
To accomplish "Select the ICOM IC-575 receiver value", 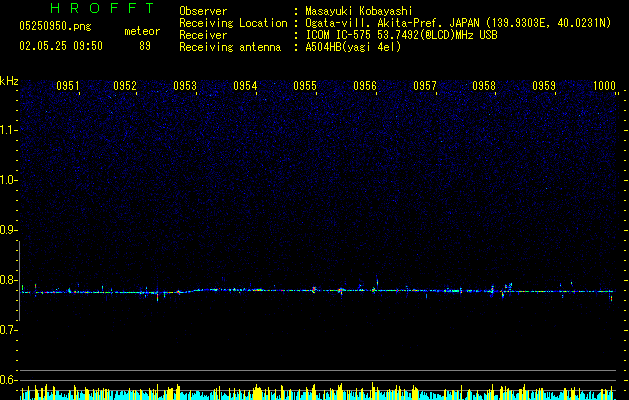I will [x=401, y=35].
